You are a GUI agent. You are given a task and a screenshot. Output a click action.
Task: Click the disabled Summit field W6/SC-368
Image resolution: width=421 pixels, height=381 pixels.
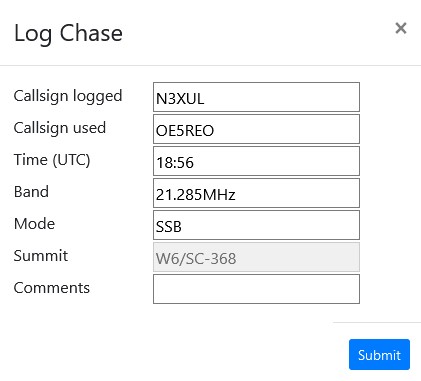pos(256,257)
